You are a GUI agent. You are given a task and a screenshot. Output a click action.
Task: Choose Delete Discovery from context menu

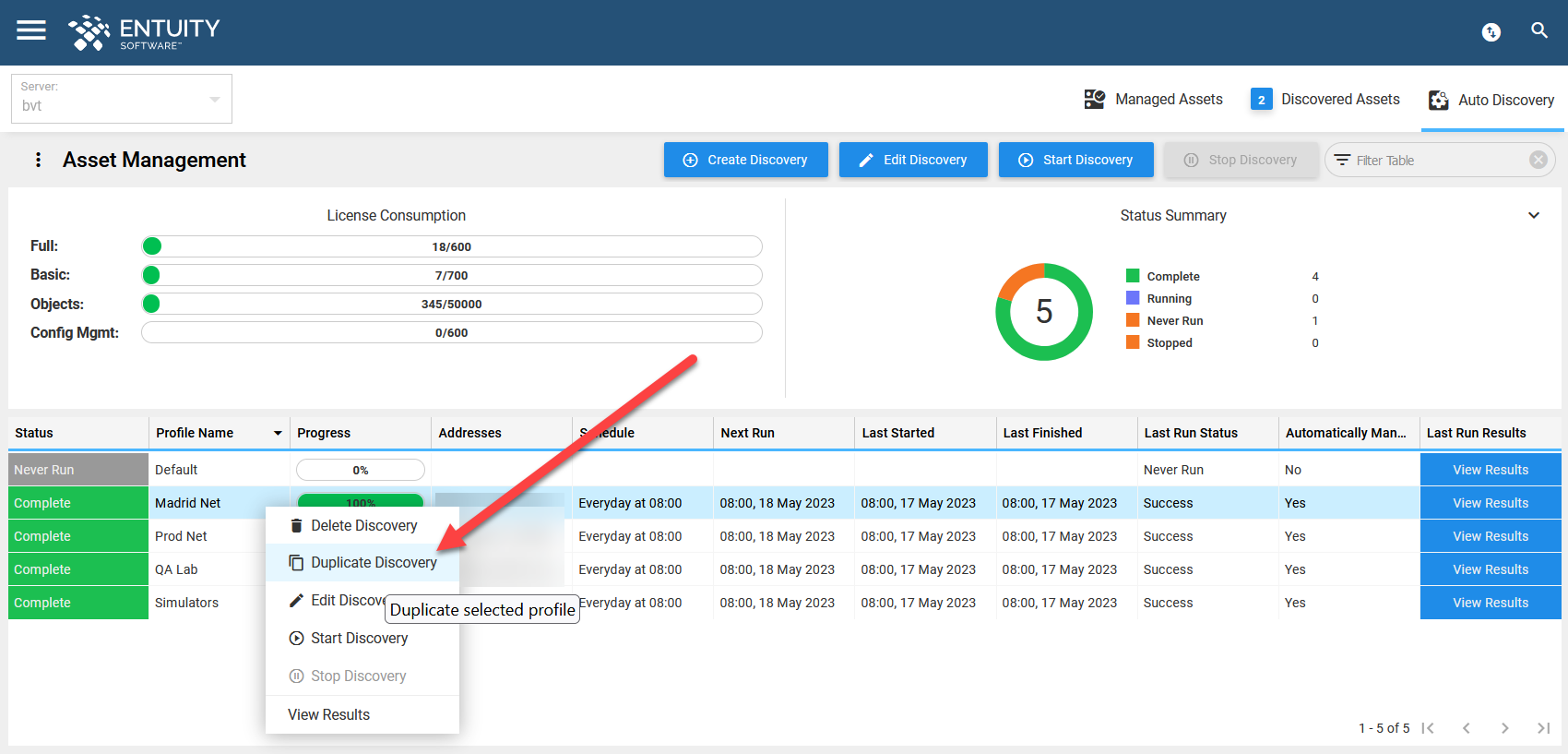point(362,525)
